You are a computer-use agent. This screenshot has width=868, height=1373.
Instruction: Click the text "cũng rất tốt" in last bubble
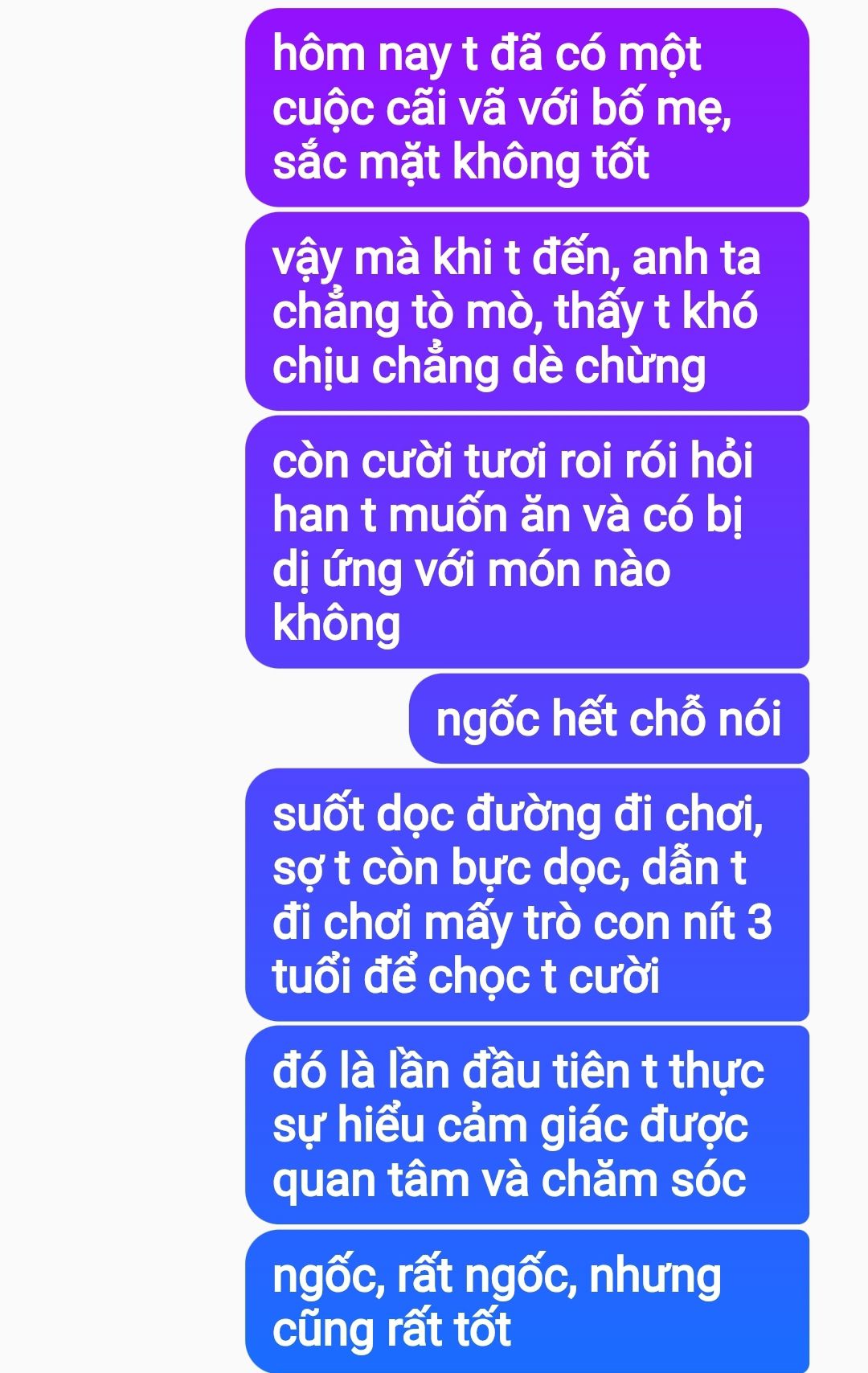click(391, 1330)
